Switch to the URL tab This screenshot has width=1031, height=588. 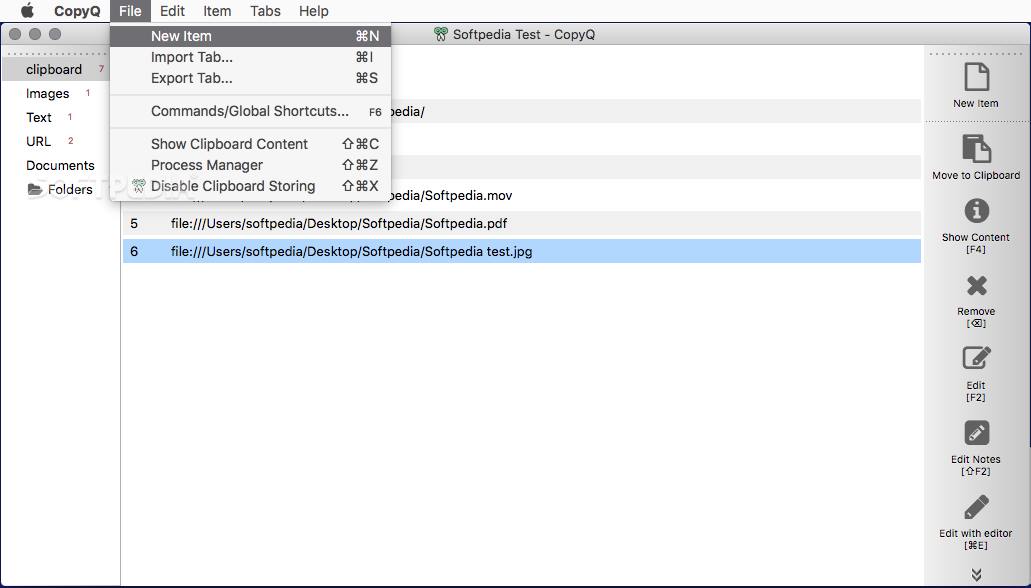[x=38, y=141]
